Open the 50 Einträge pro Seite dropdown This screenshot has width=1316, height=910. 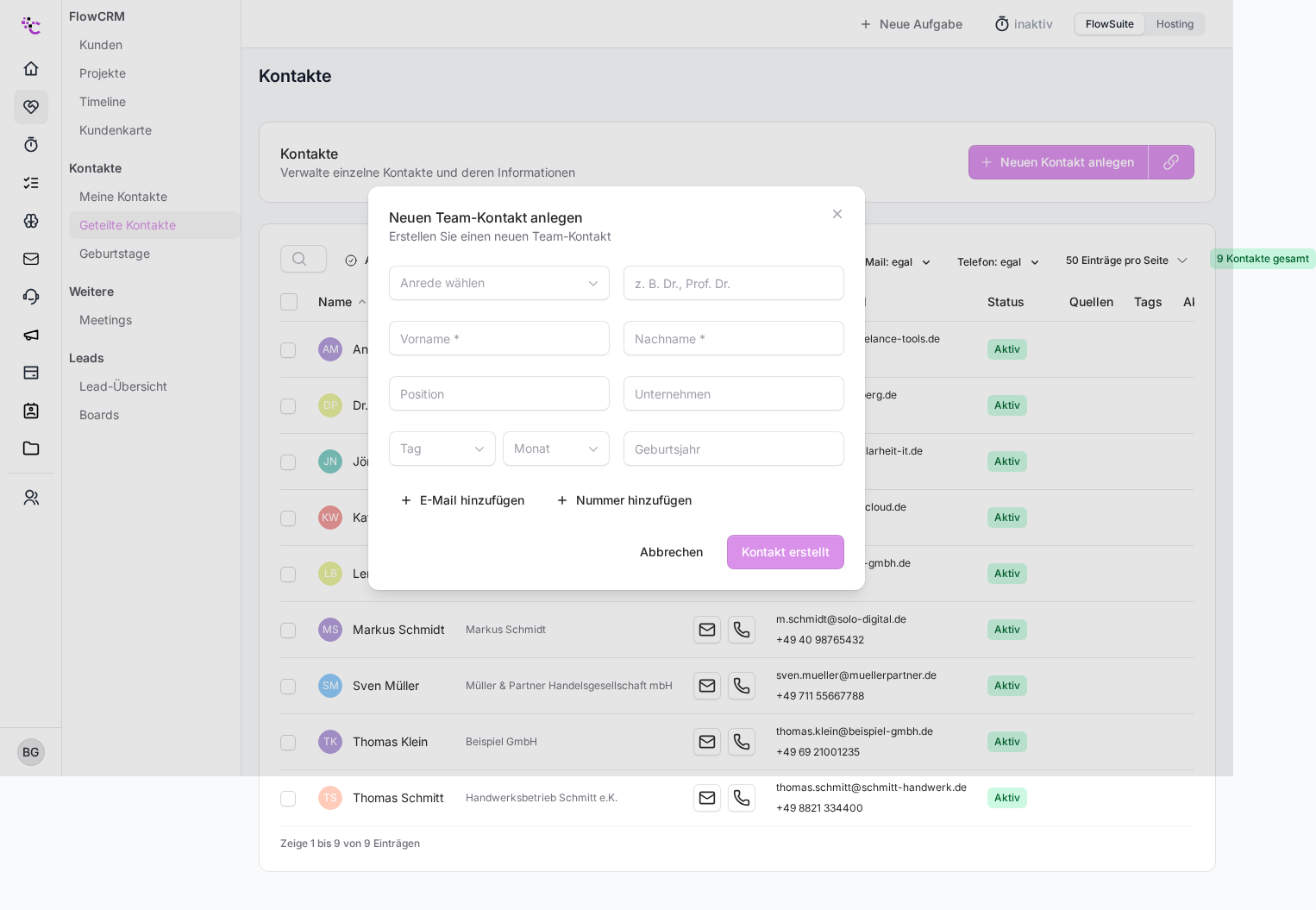point(1126,260)
